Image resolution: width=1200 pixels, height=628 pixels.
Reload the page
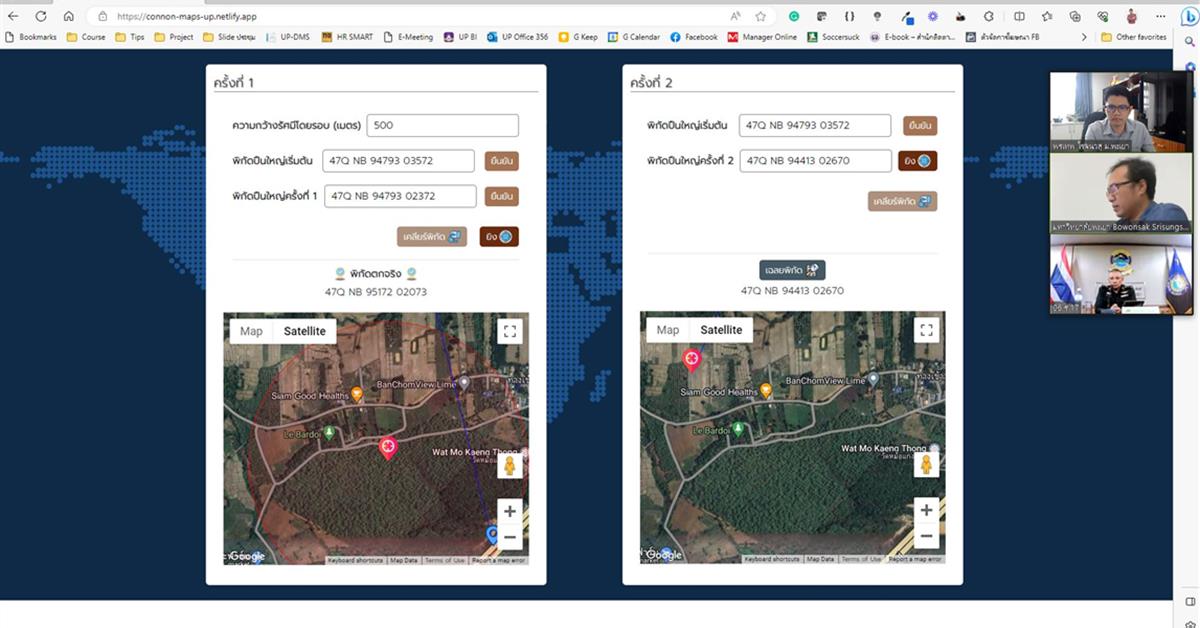(x=41, y=16)
